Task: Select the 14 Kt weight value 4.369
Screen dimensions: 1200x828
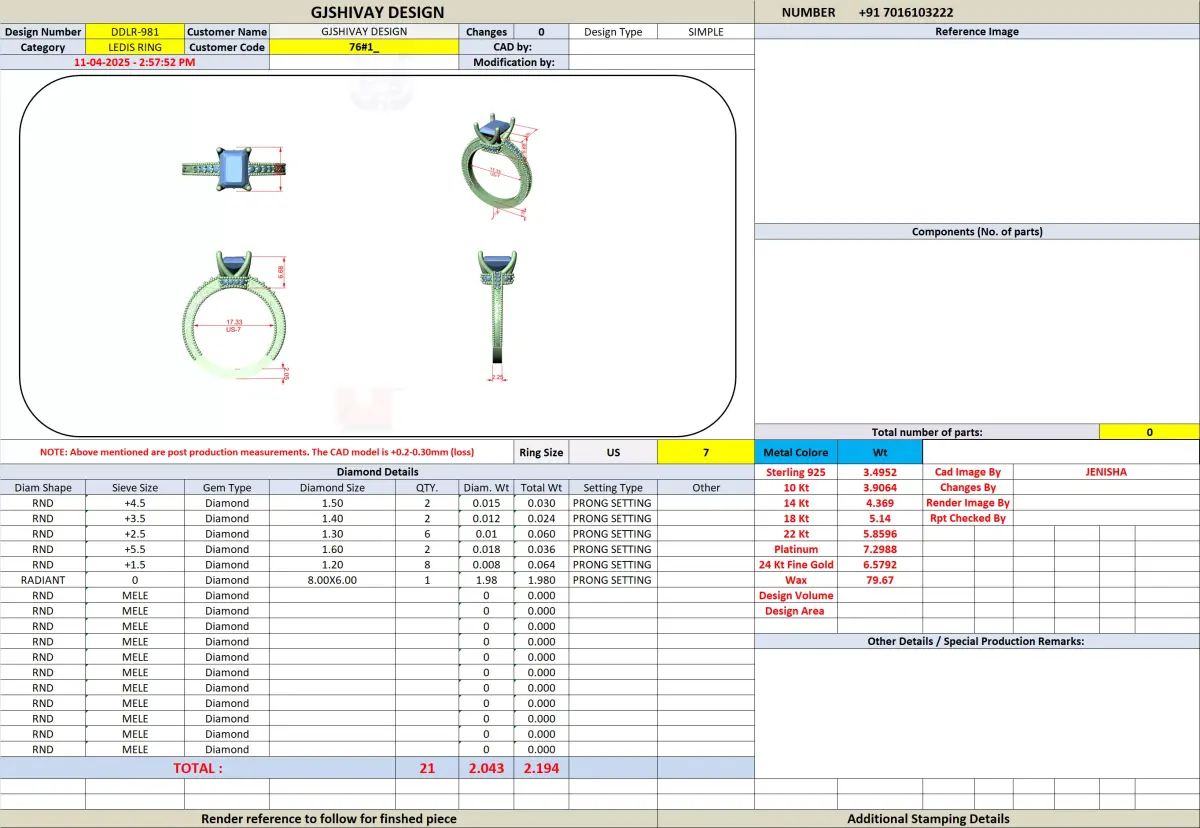Action: 880,503
